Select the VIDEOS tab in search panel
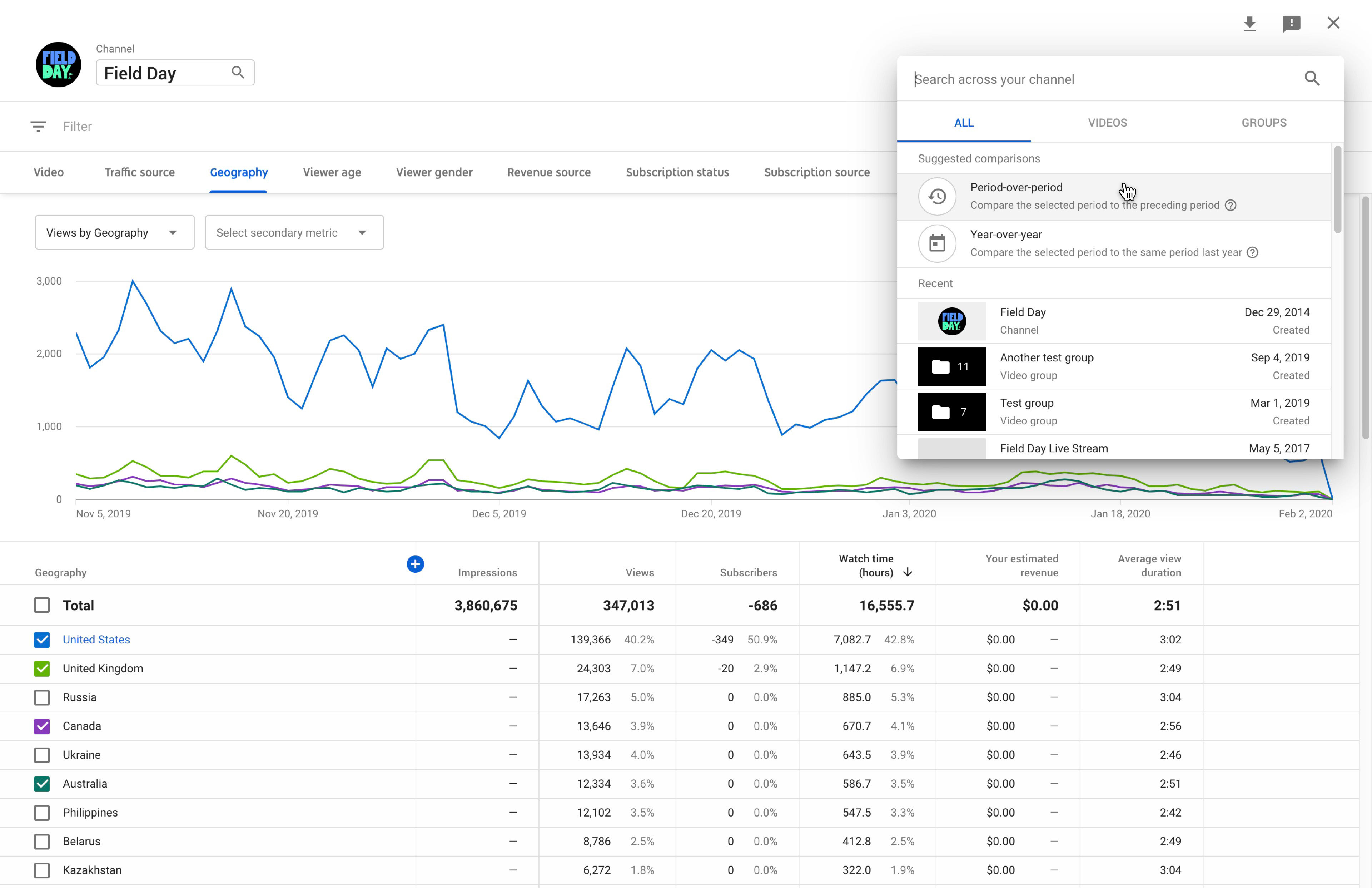Image resolution: width=1372 pixels, height=888 pixels. pyautogui.click(x=1108, y=123)
